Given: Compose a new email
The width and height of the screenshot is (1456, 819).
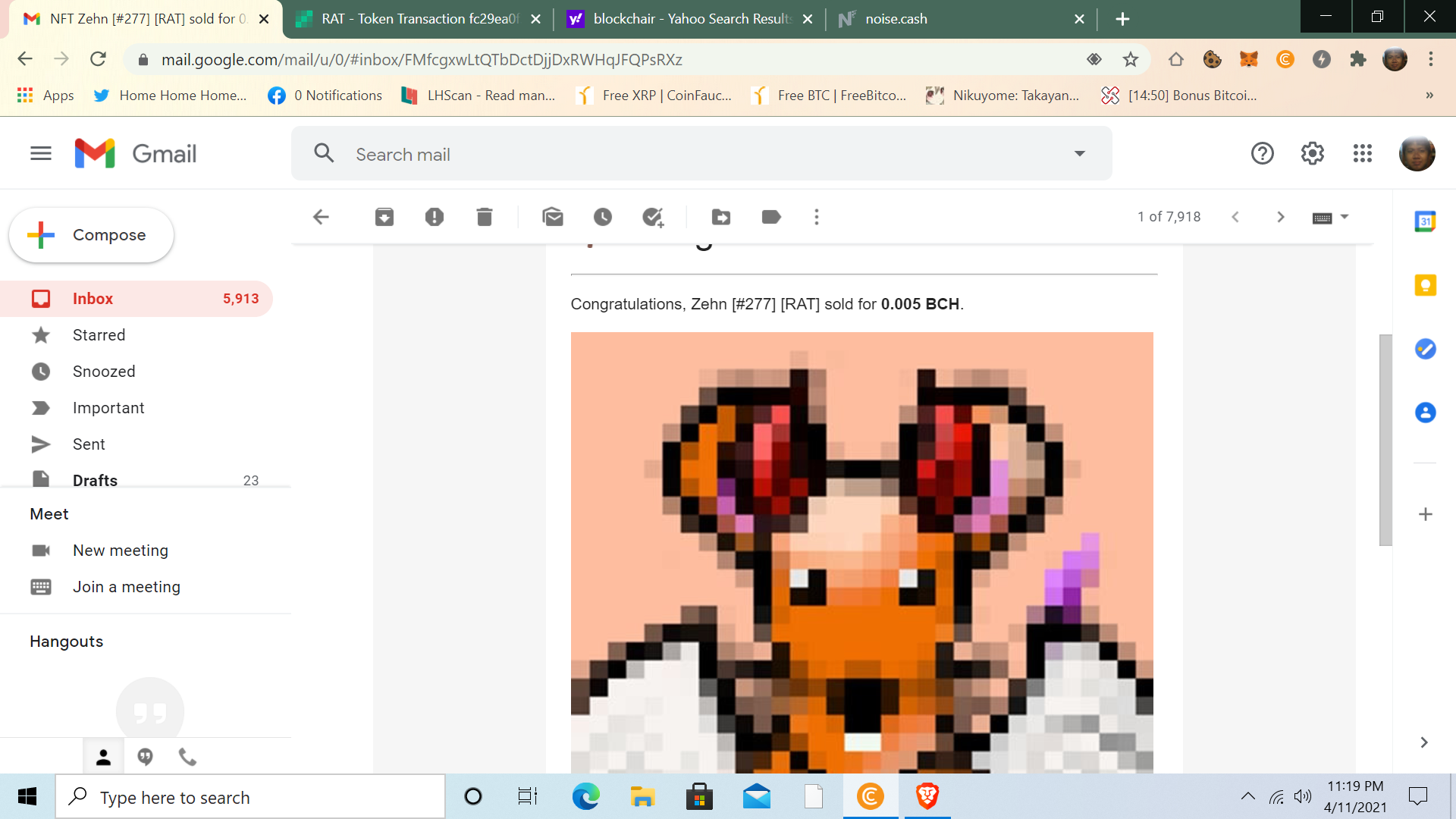Looking at the screenshot, I should coord(91,235).
